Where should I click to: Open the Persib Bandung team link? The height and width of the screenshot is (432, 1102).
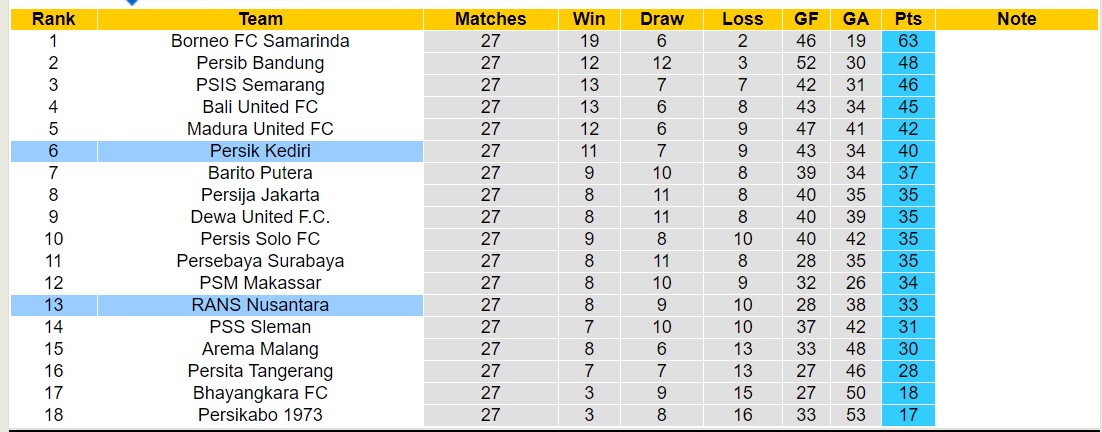pyautogui.click(x=260, y=63)
